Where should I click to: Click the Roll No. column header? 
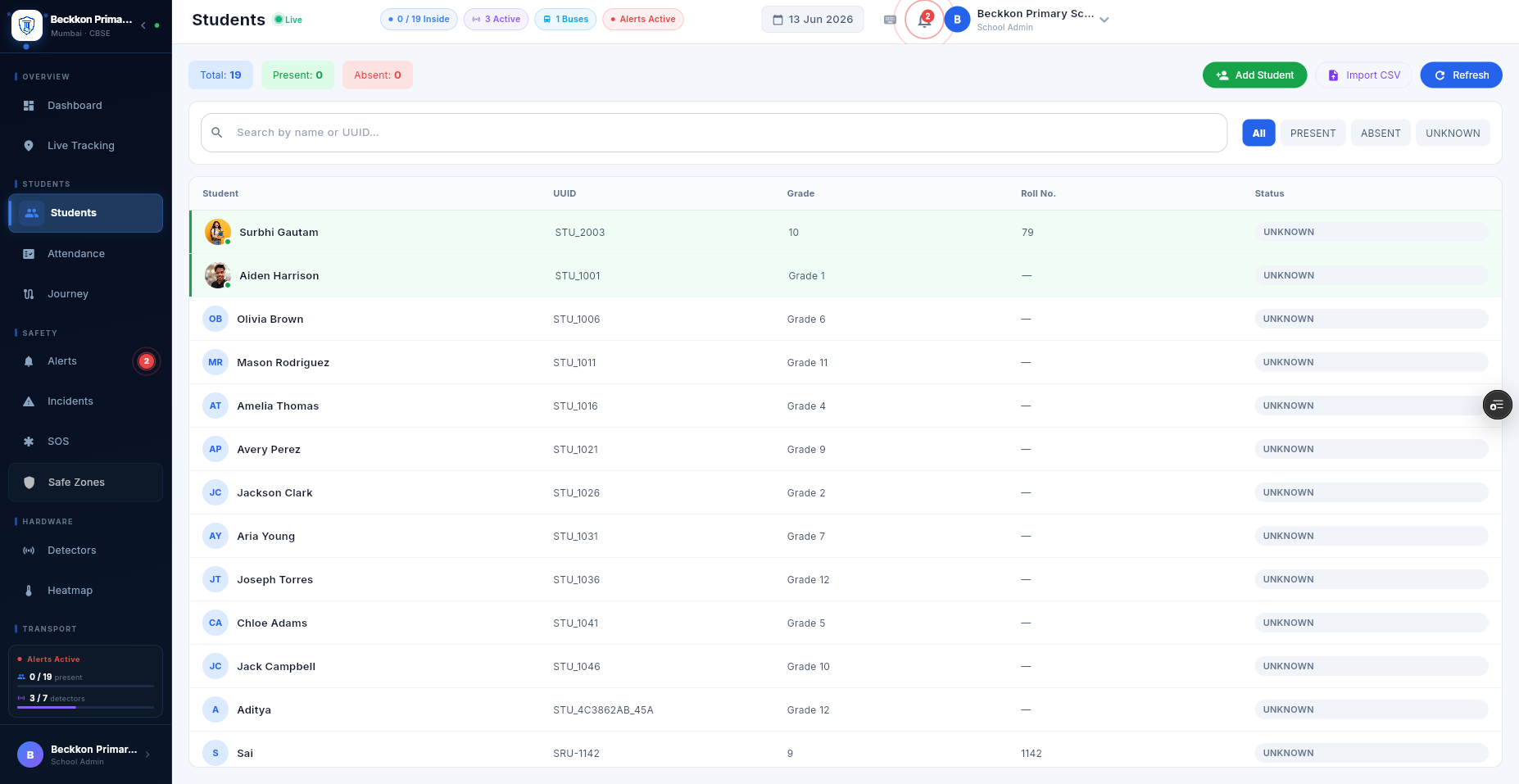point(1038,193)
